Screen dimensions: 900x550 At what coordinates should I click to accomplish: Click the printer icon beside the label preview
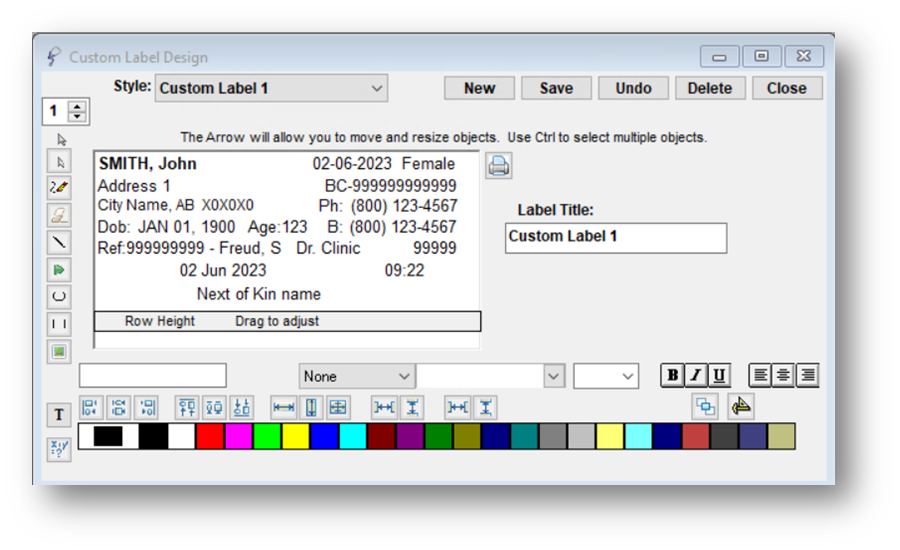click(x=499, y=166)
